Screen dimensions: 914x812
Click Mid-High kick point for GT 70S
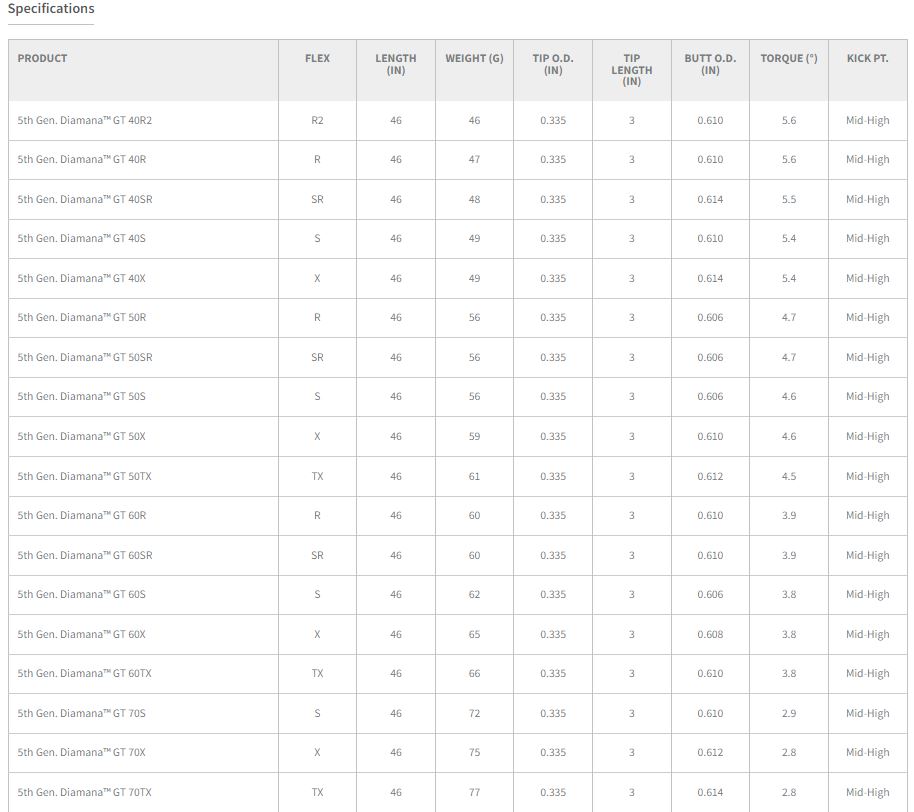(x=867, y=713)
